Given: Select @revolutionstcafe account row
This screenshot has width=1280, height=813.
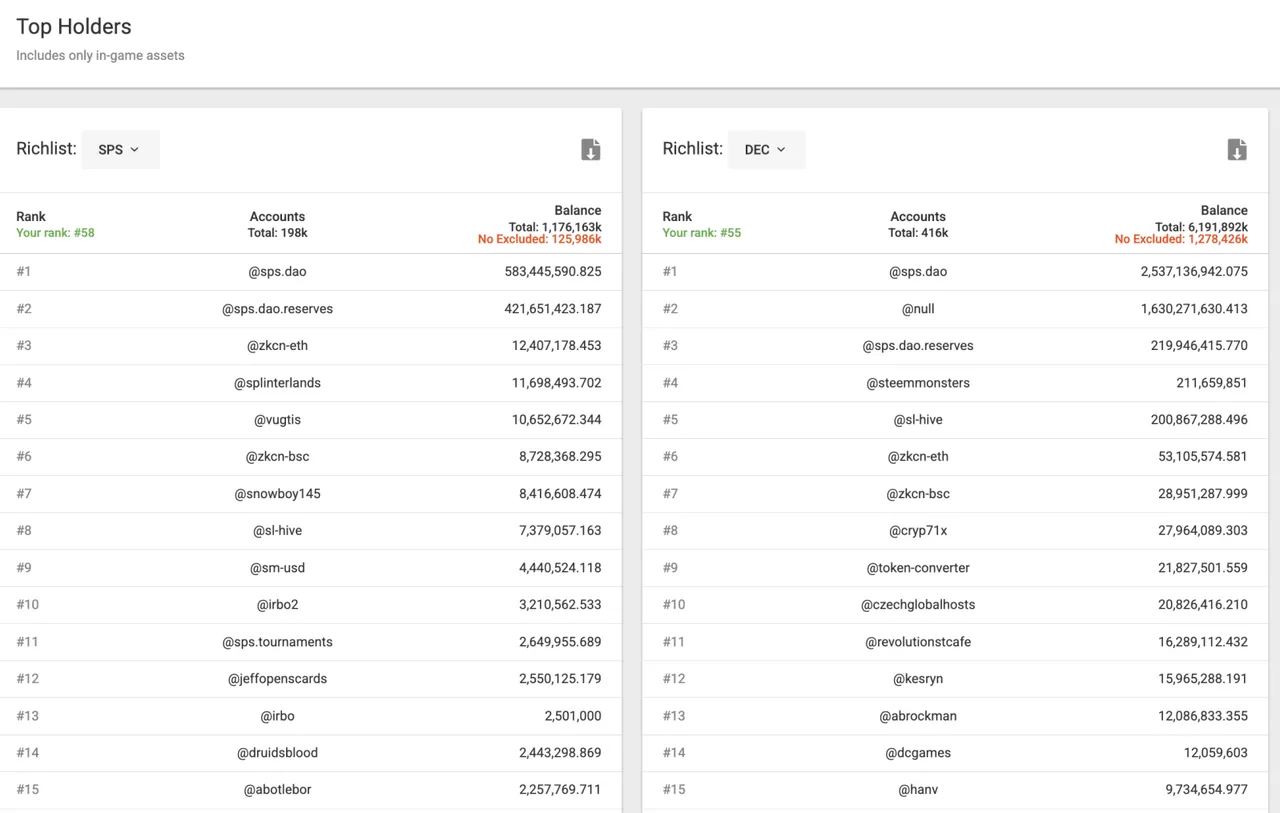Looking at the screenshot, I should click(x=955, y=642).
